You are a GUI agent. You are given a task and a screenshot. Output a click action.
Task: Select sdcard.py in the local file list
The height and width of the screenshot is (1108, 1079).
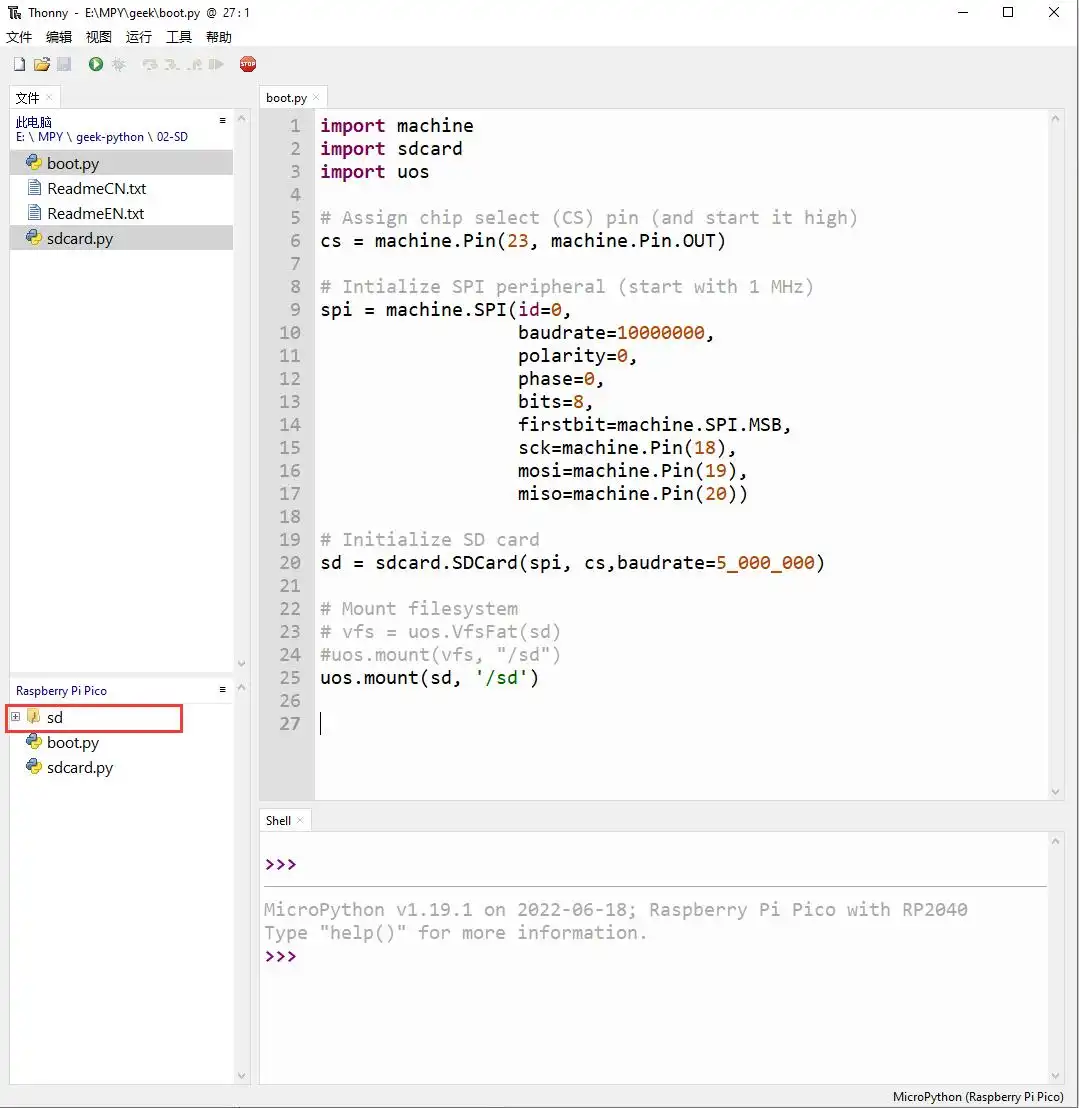(x=80, y=238)
